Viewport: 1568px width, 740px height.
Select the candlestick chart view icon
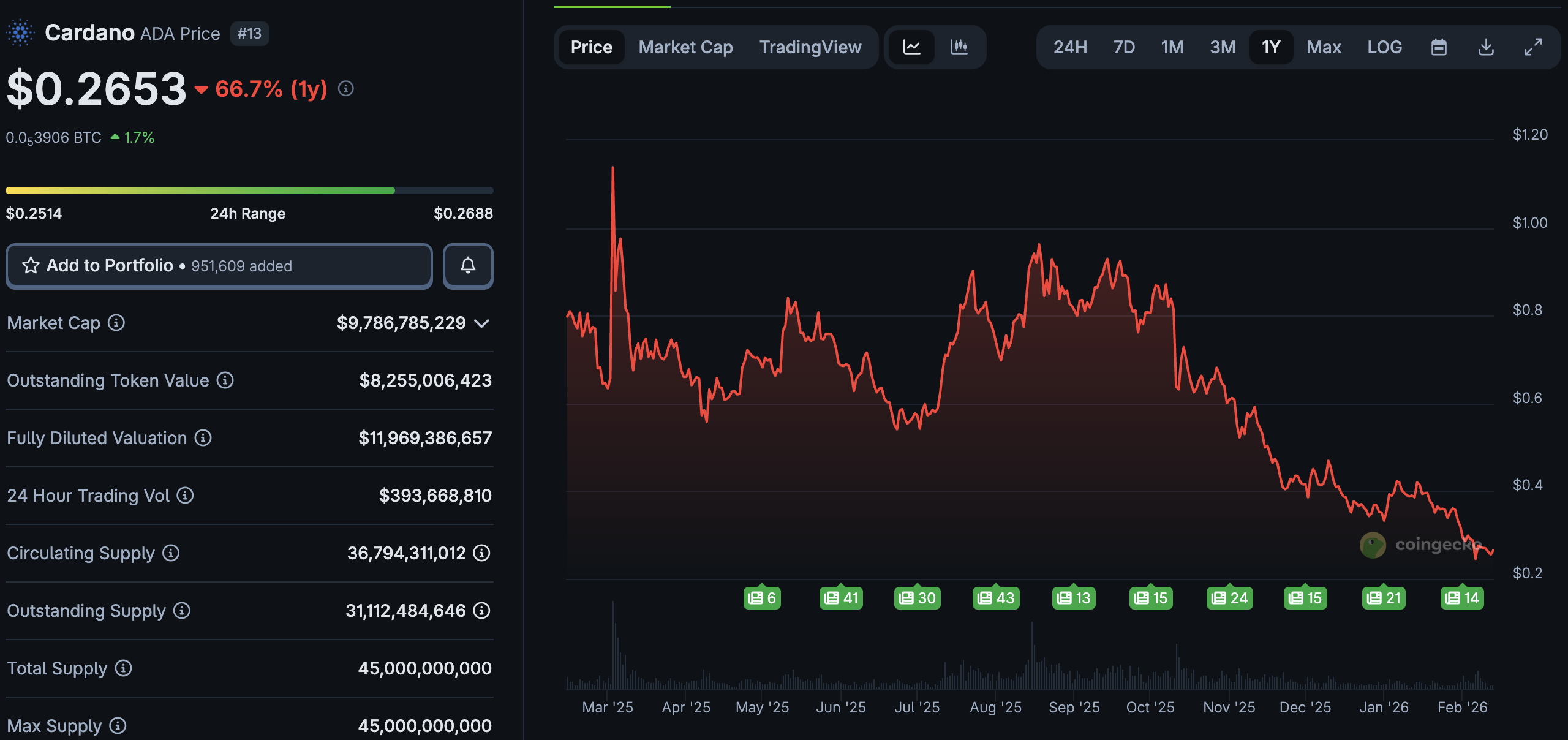[x=959, y=47]
